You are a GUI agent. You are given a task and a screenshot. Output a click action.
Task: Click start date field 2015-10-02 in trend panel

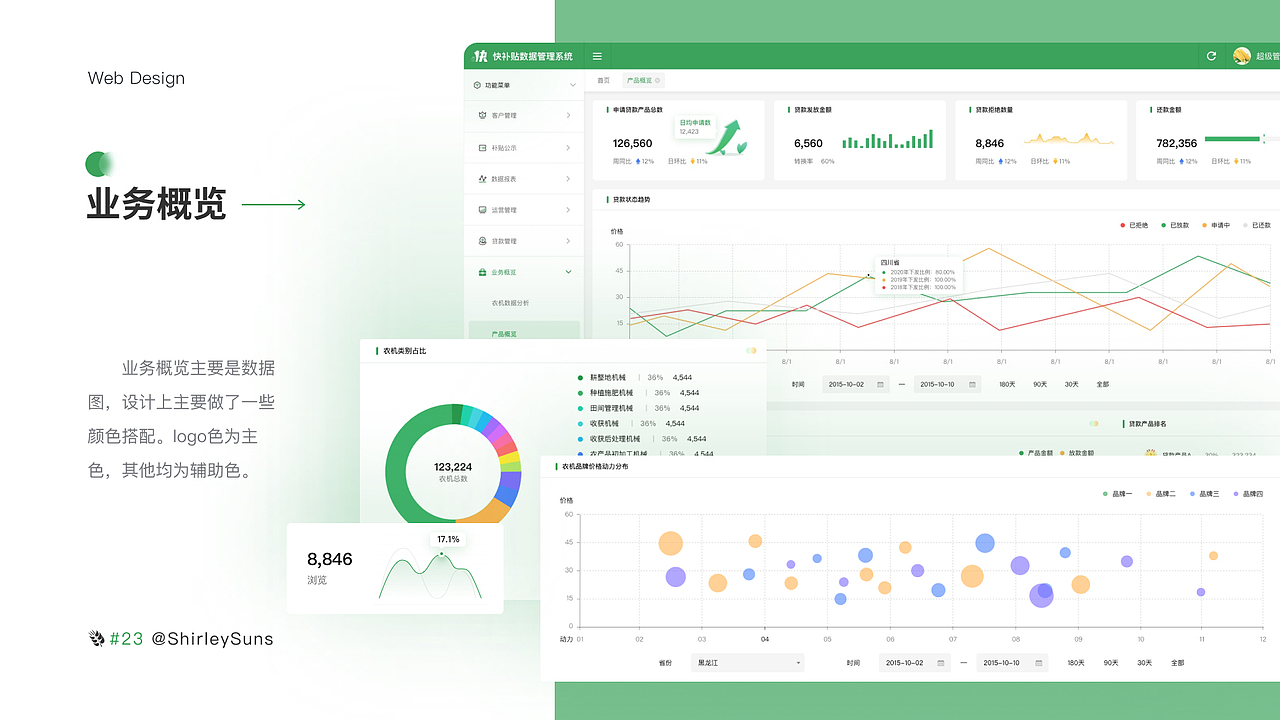coord(855,384)
